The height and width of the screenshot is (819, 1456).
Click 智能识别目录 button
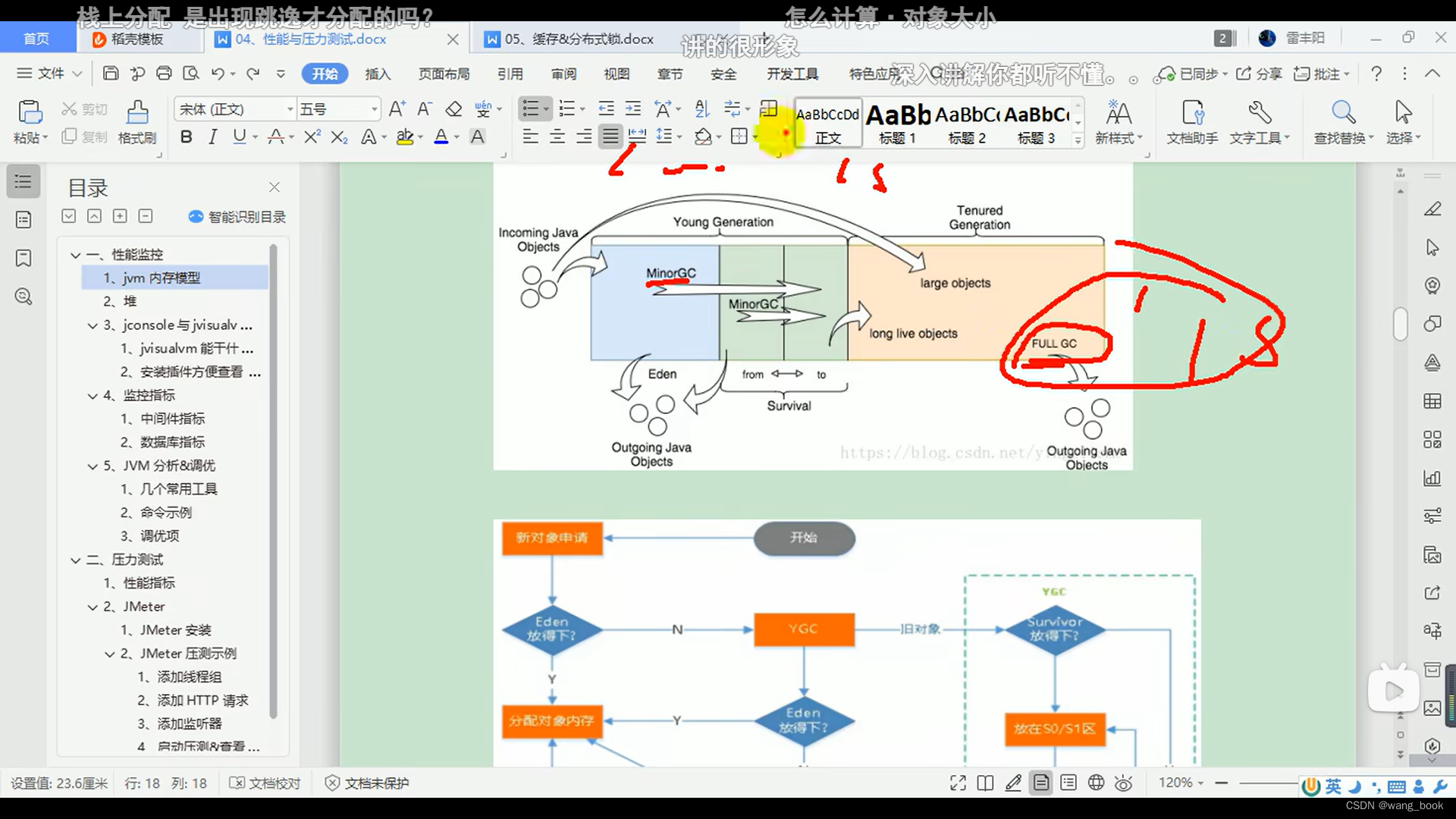pyautogui.click(x=237, y=217)
